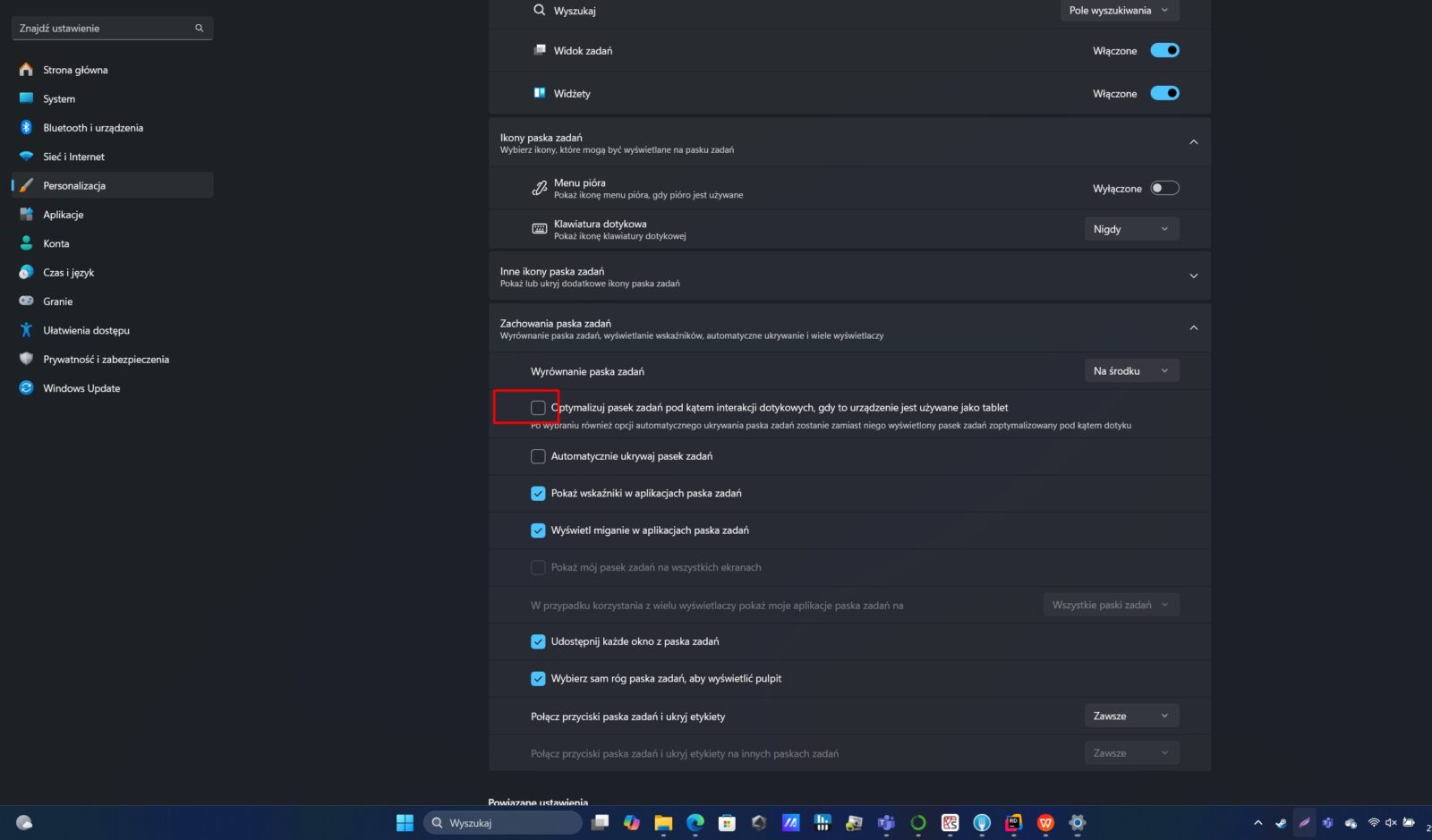Open Wyrównanie paska zadań dropdown
1432x840 pixels.
pos(1130,371)
